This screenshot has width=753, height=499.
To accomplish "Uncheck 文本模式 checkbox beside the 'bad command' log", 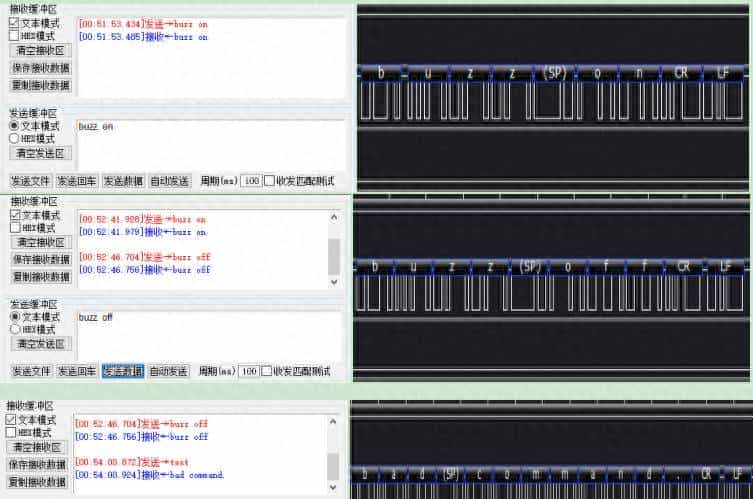I will 11,420.
